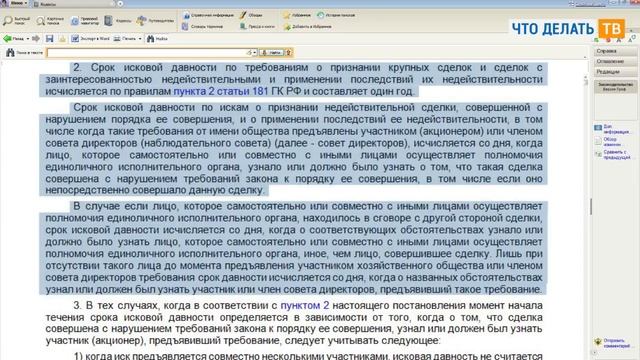Follow the link пункта 2 статьи 181
This screenshot has width=640, height=360.
coord(221,91)
